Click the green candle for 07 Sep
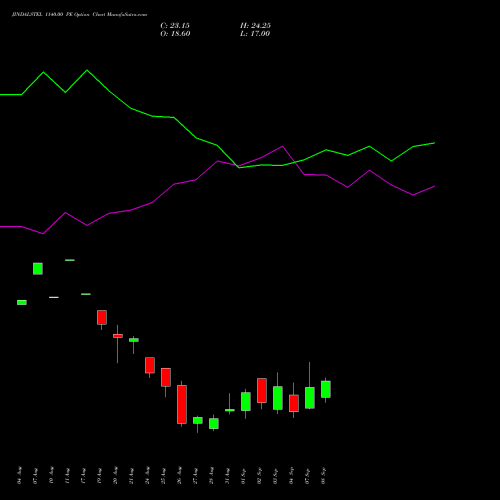 click(x=310, y=398)
